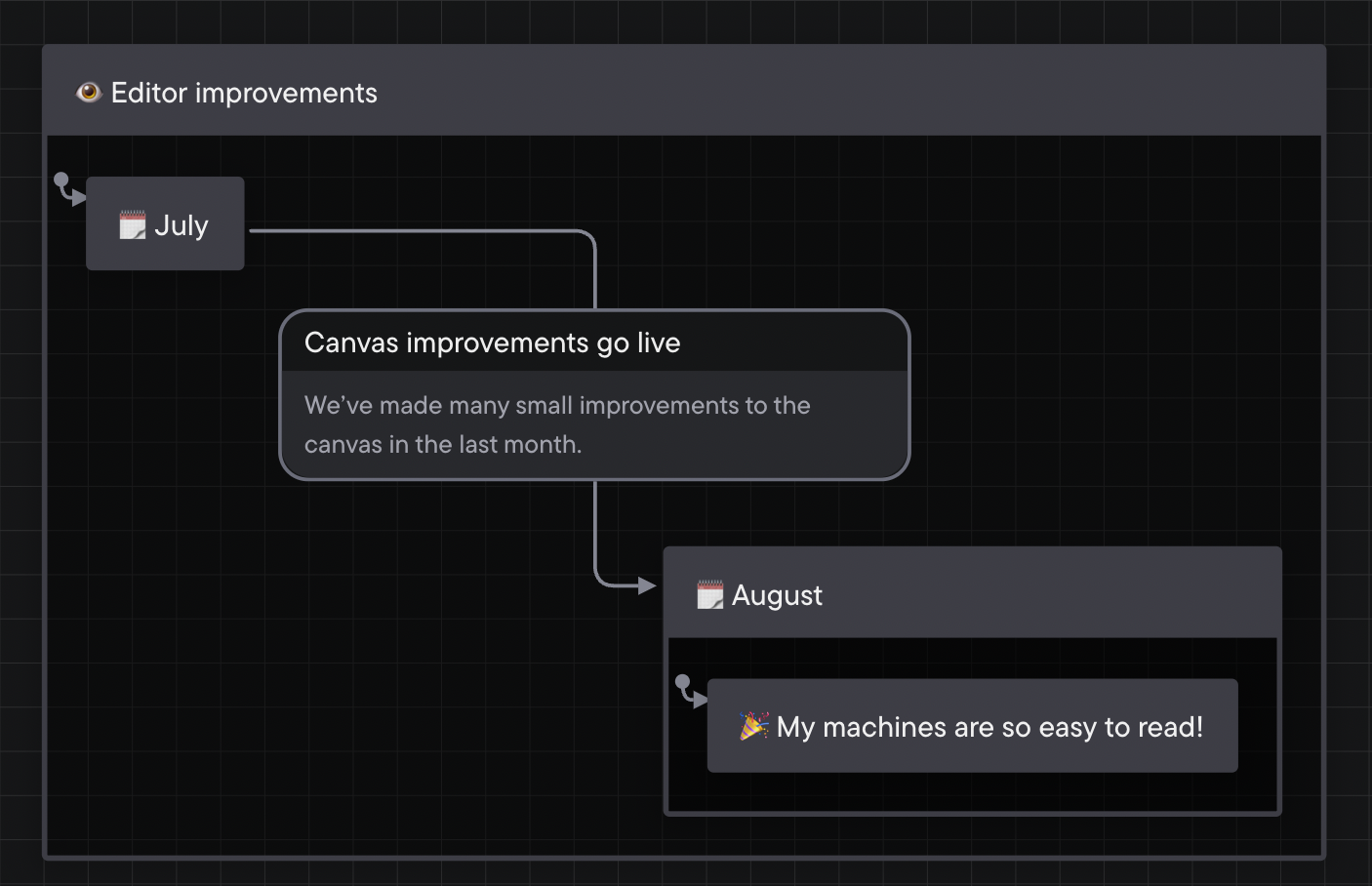
Task: Click the event description text about canvas improvements
Action: (557, 424)
